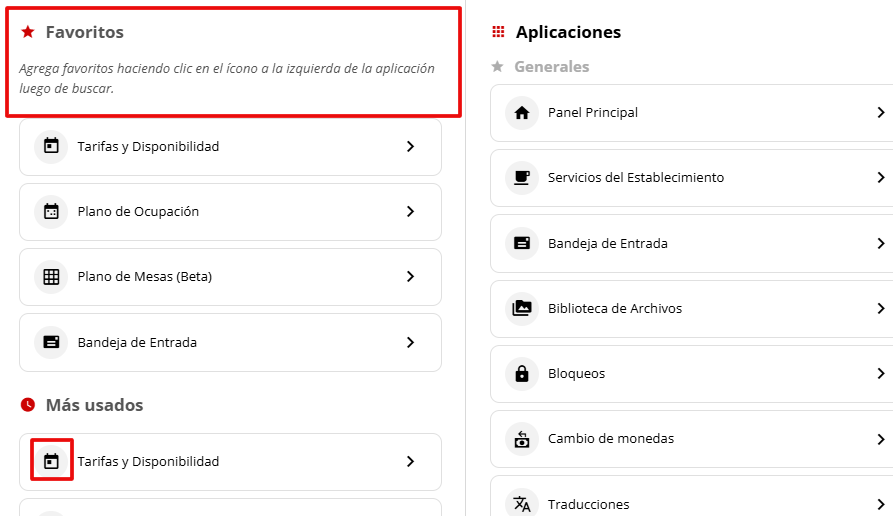Click the Generales category label
Viewport: 893px width, 516px height.
551,67
